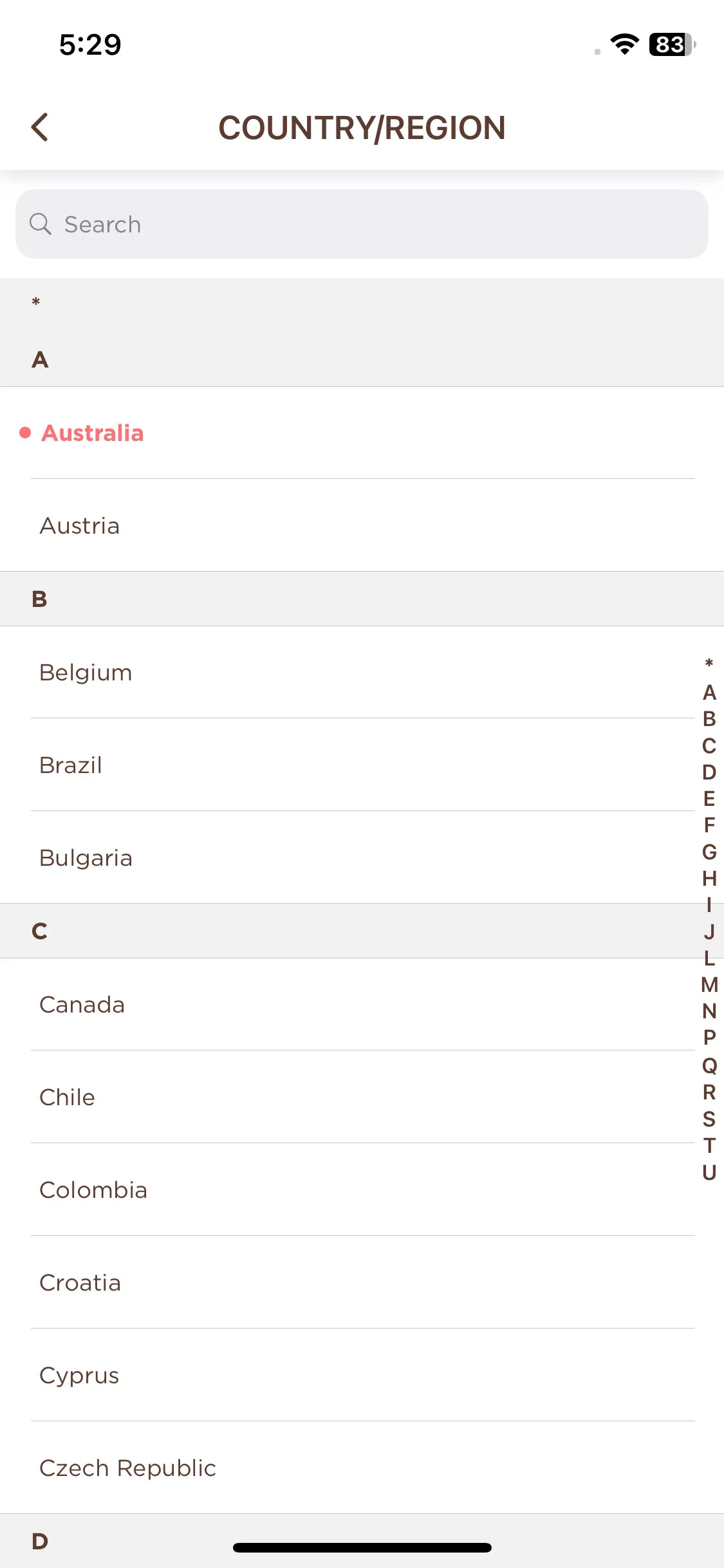This screenshot has width=724, height=1568.
Task: Select Croatia entry
Action: [362, 1282]
